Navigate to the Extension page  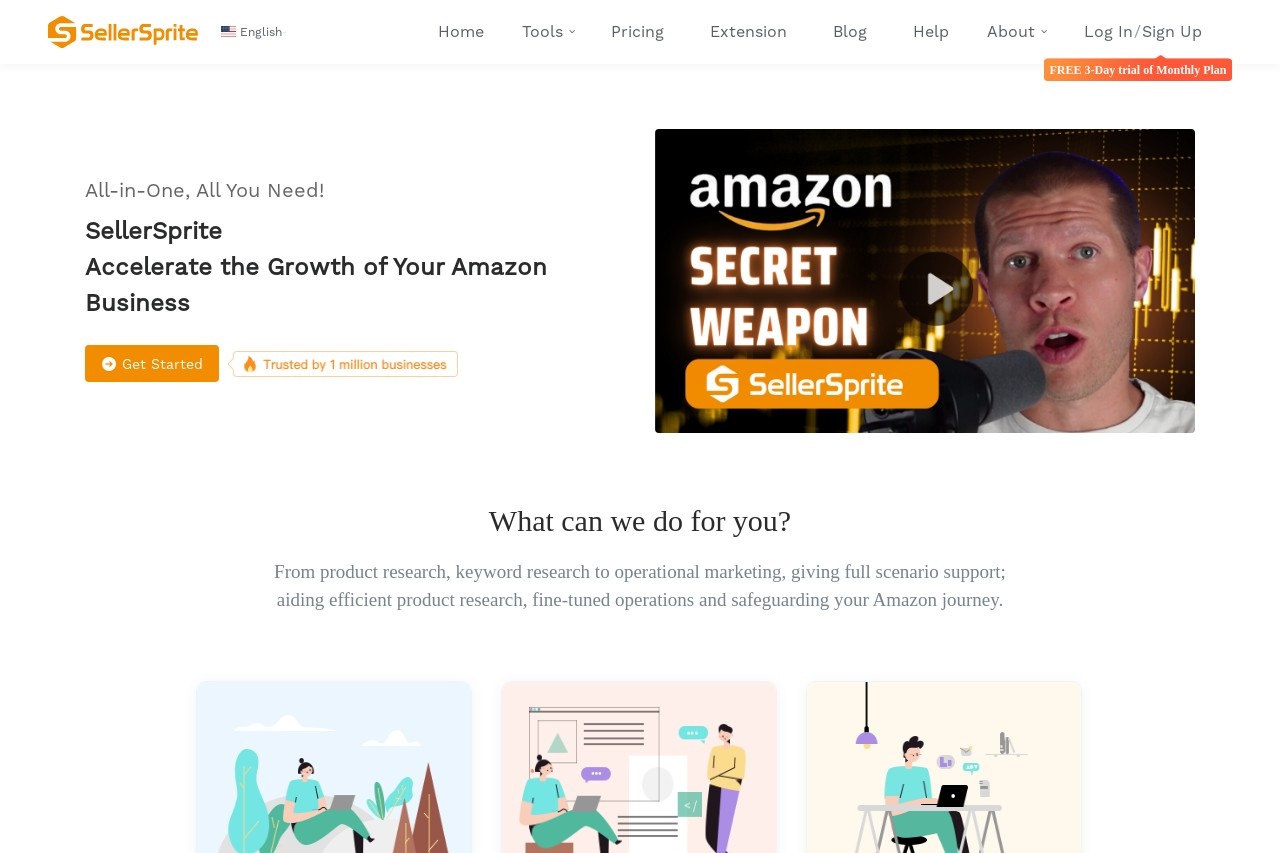[x=748, y=32]
